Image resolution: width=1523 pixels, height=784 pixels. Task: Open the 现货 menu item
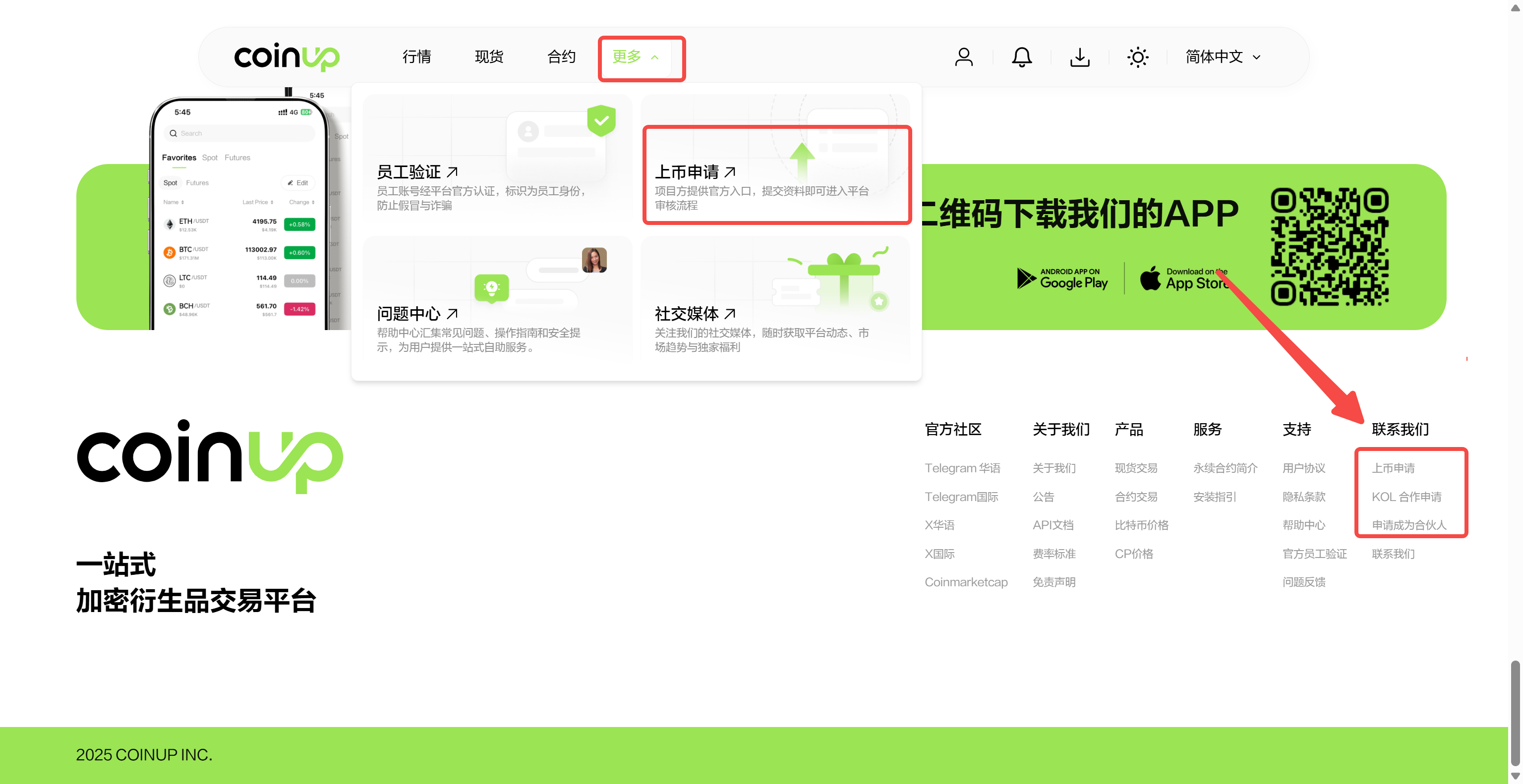point(489,56)
